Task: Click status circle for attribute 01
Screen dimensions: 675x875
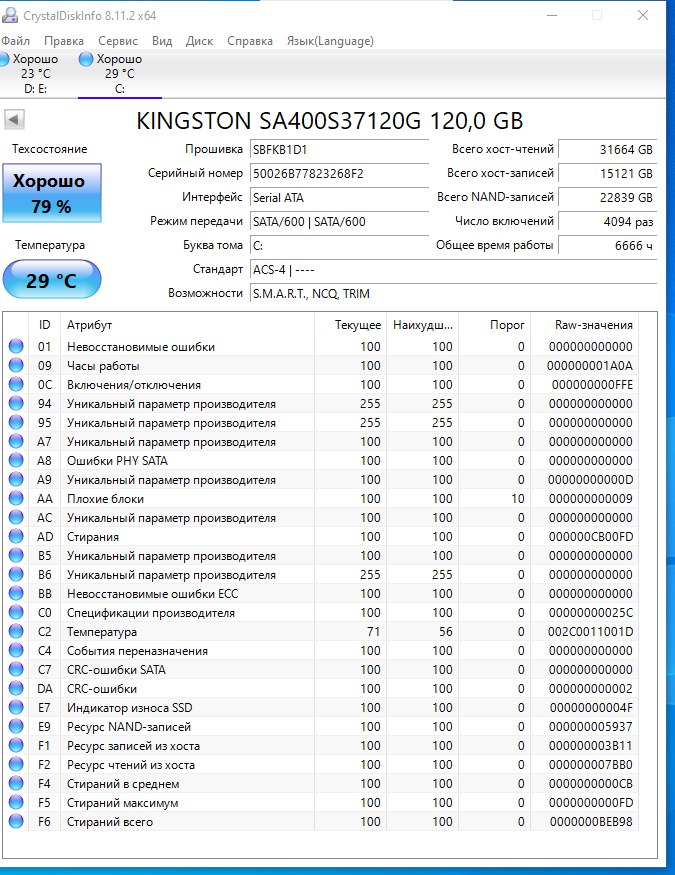Action: pos(16,347)
